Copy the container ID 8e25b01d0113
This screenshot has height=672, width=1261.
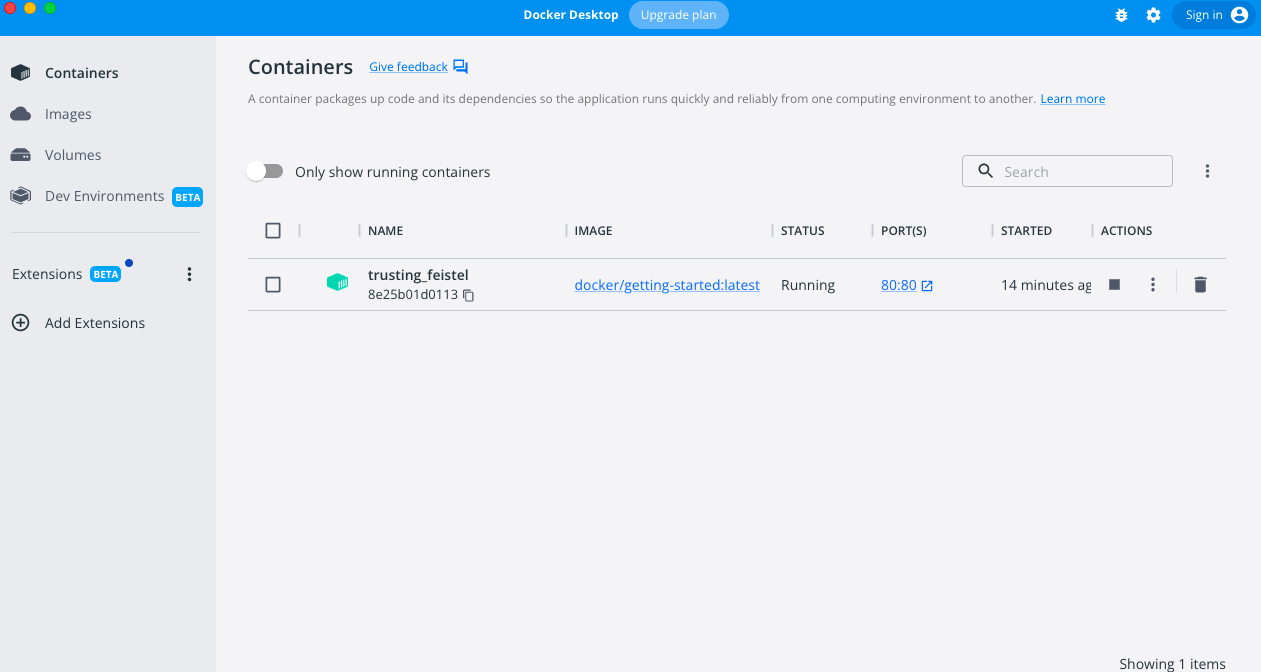[468, 296]
